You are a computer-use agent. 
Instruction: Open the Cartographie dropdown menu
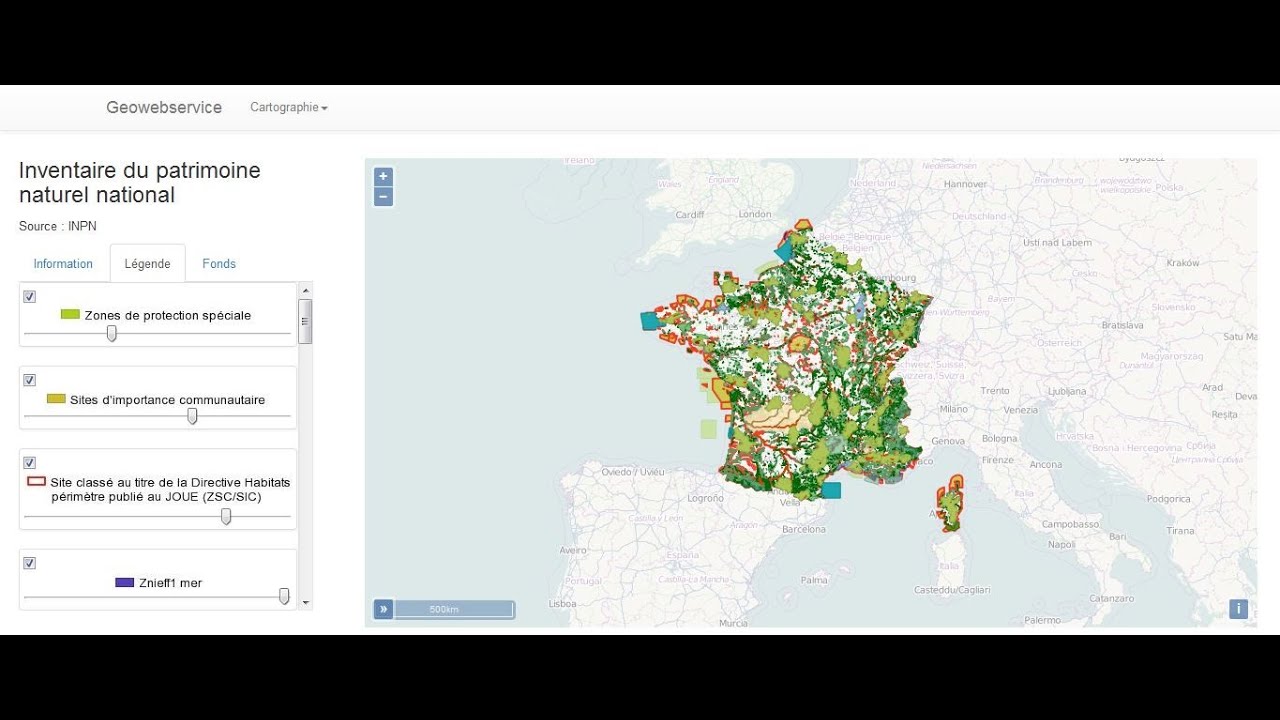tap(289, 107)
